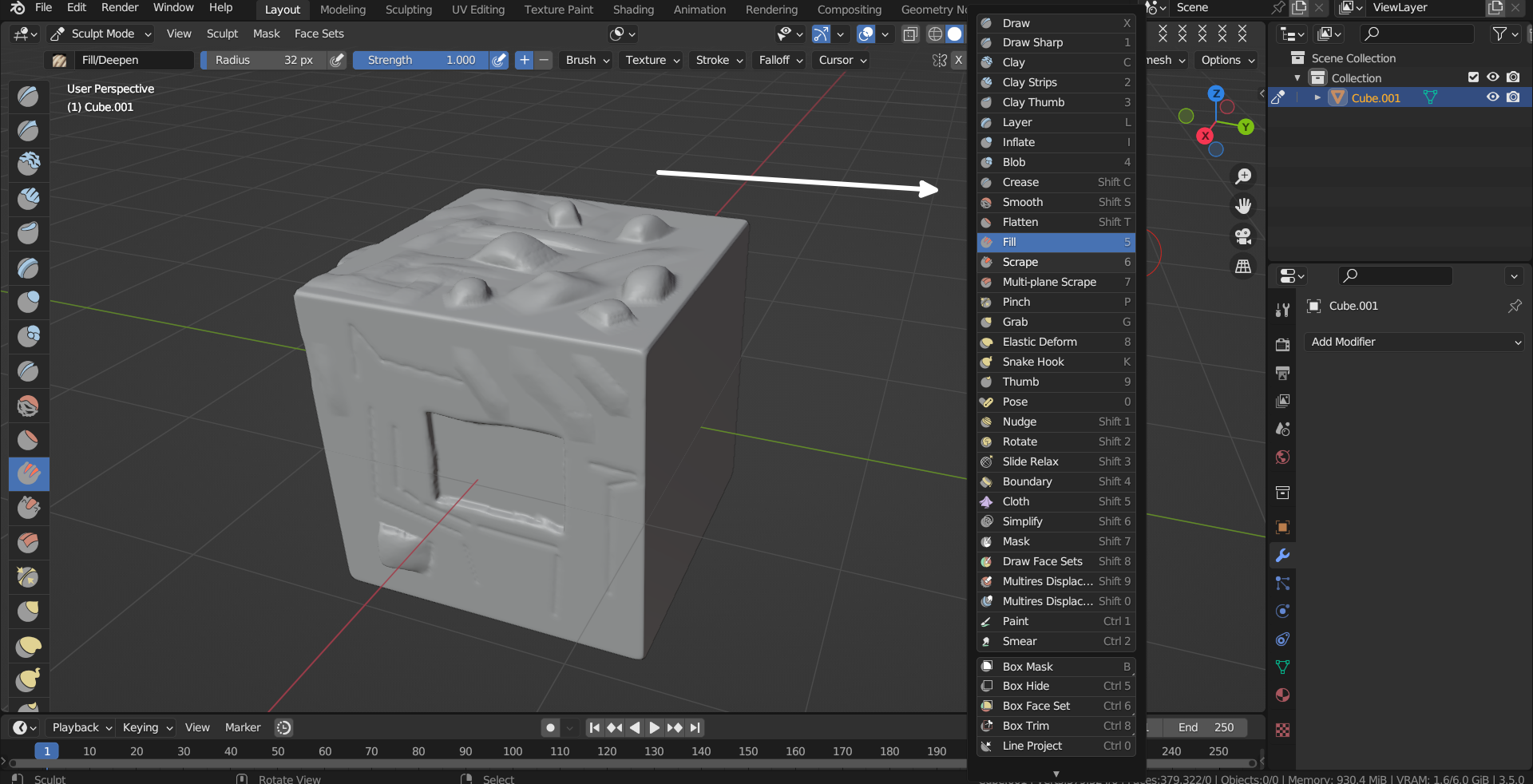Screen dimensions: 1533x784
Task: Select the Fill/Deepen brush in the toolbar
Action: [x=29, y=473]
